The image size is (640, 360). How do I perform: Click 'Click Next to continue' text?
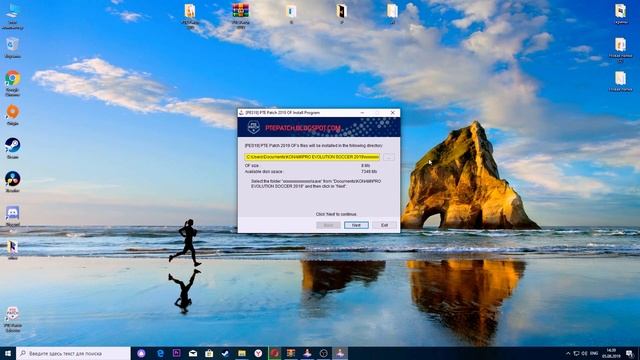pos(336,214)
